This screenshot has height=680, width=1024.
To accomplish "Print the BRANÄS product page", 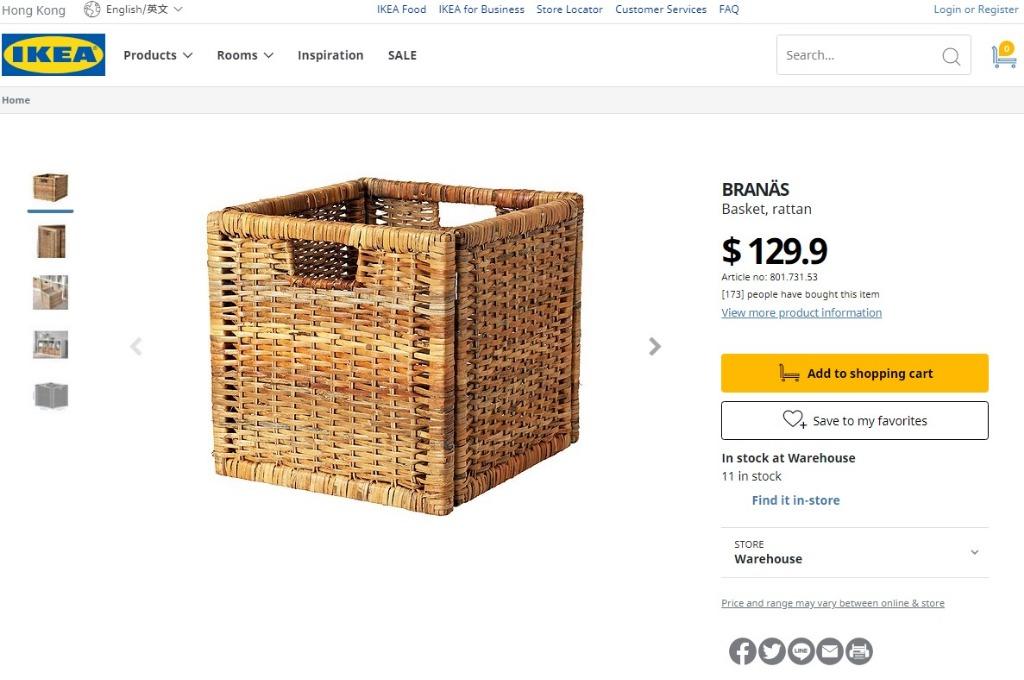I will point(858,650).
